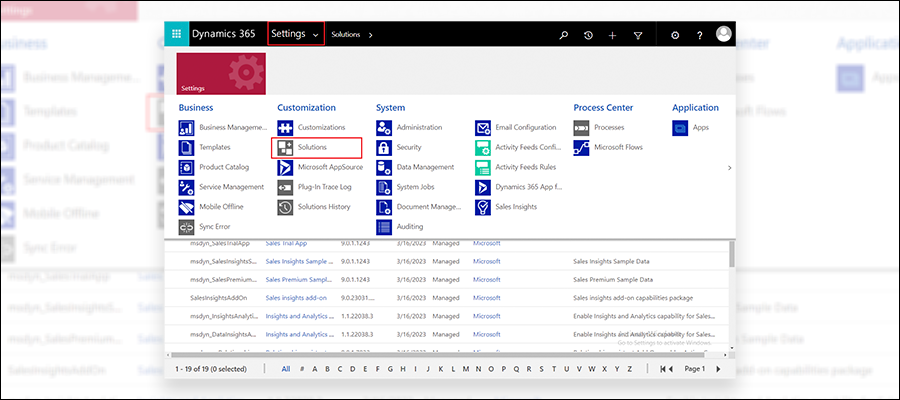Image resolution: width=900 pixels, height=400 pixels.
Task: Click the System Jobs icon
Action: pyautogui.click(x=384, y=187)
